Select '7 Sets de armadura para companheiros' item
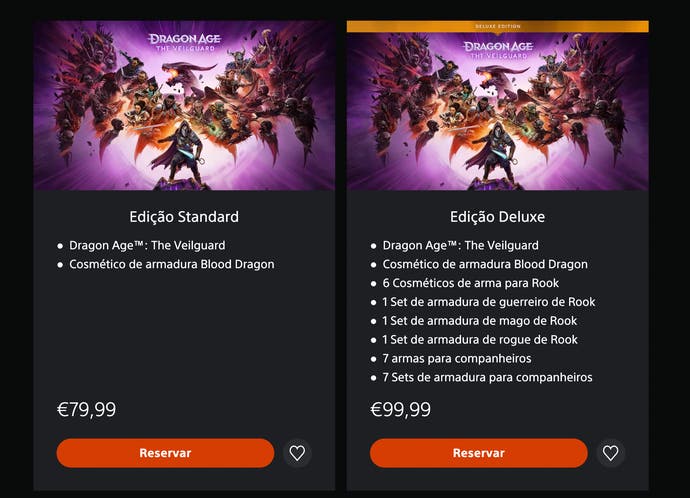 (x=487, y=377)
